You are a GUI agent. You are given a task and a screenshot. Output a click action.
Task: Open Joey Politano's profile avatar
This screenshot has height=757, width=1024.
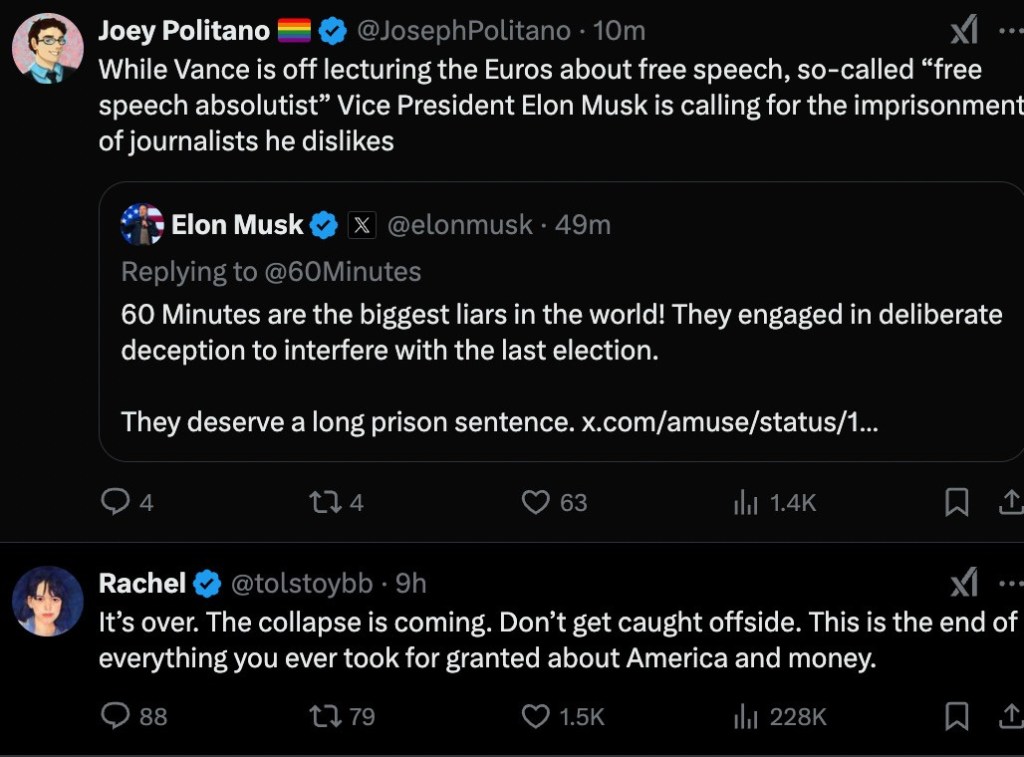pyautogui.click(x=47, y=48)
